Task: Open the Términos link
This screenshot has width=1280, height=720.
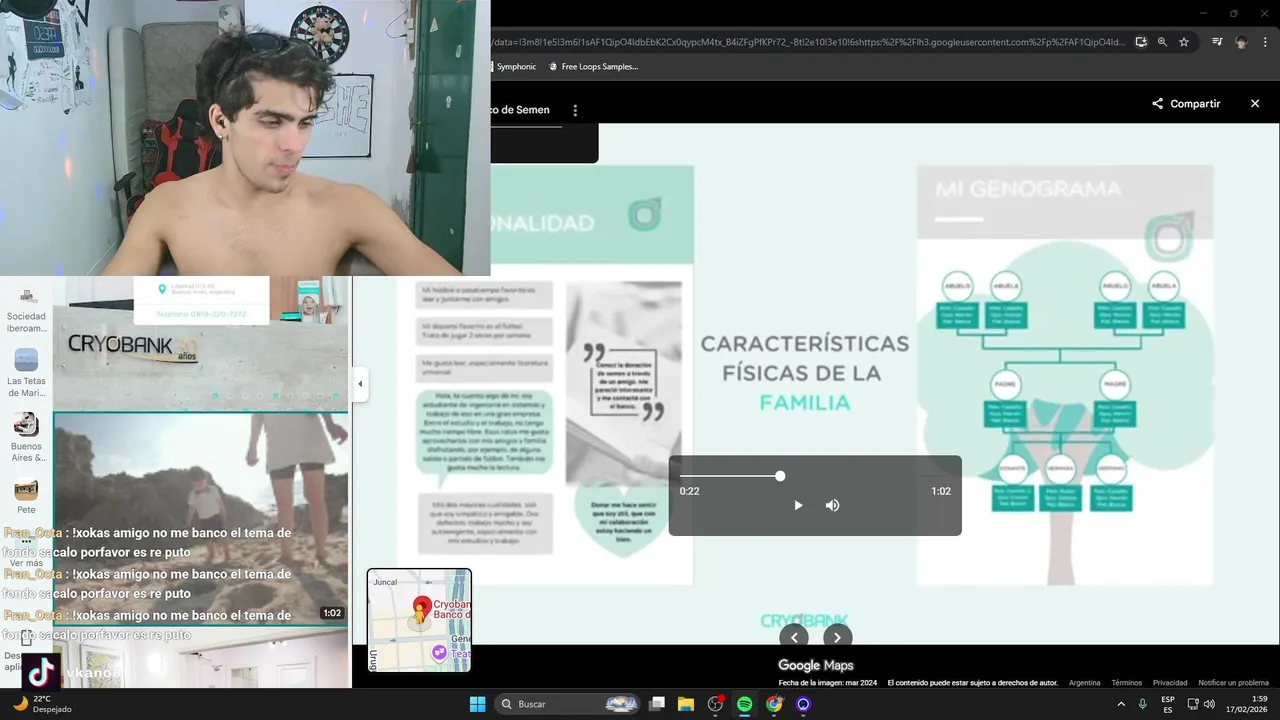Action: [x=1126, y=683]
